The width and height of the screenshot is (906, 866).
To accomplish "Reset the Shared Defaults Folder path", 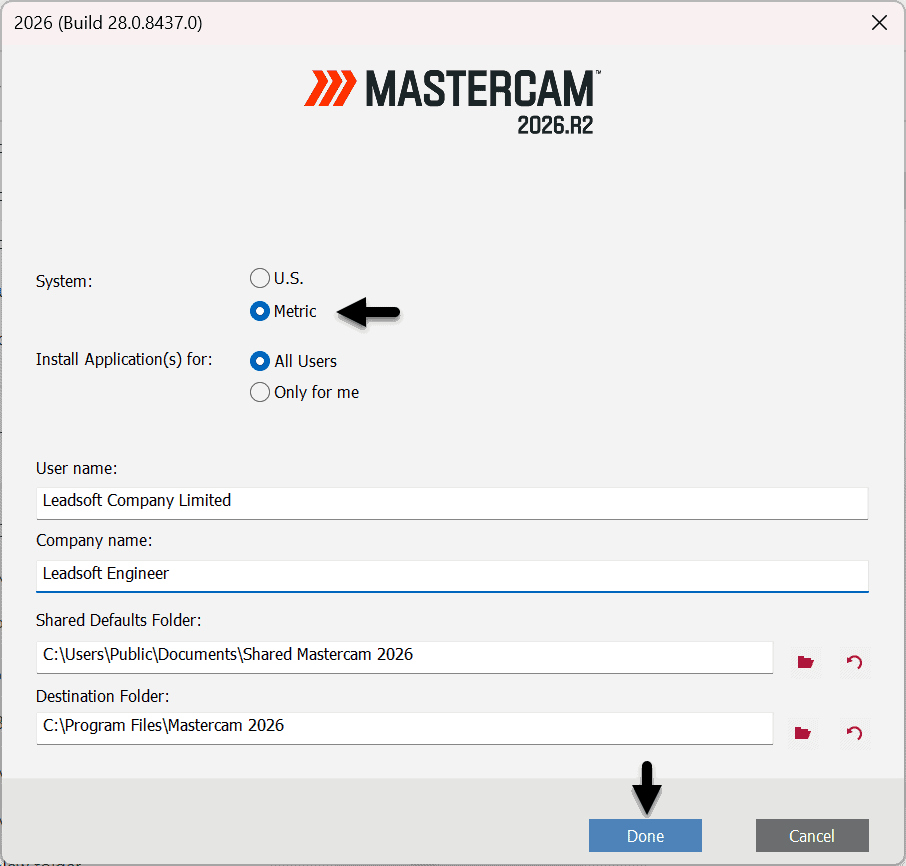I will pos(854,661).
